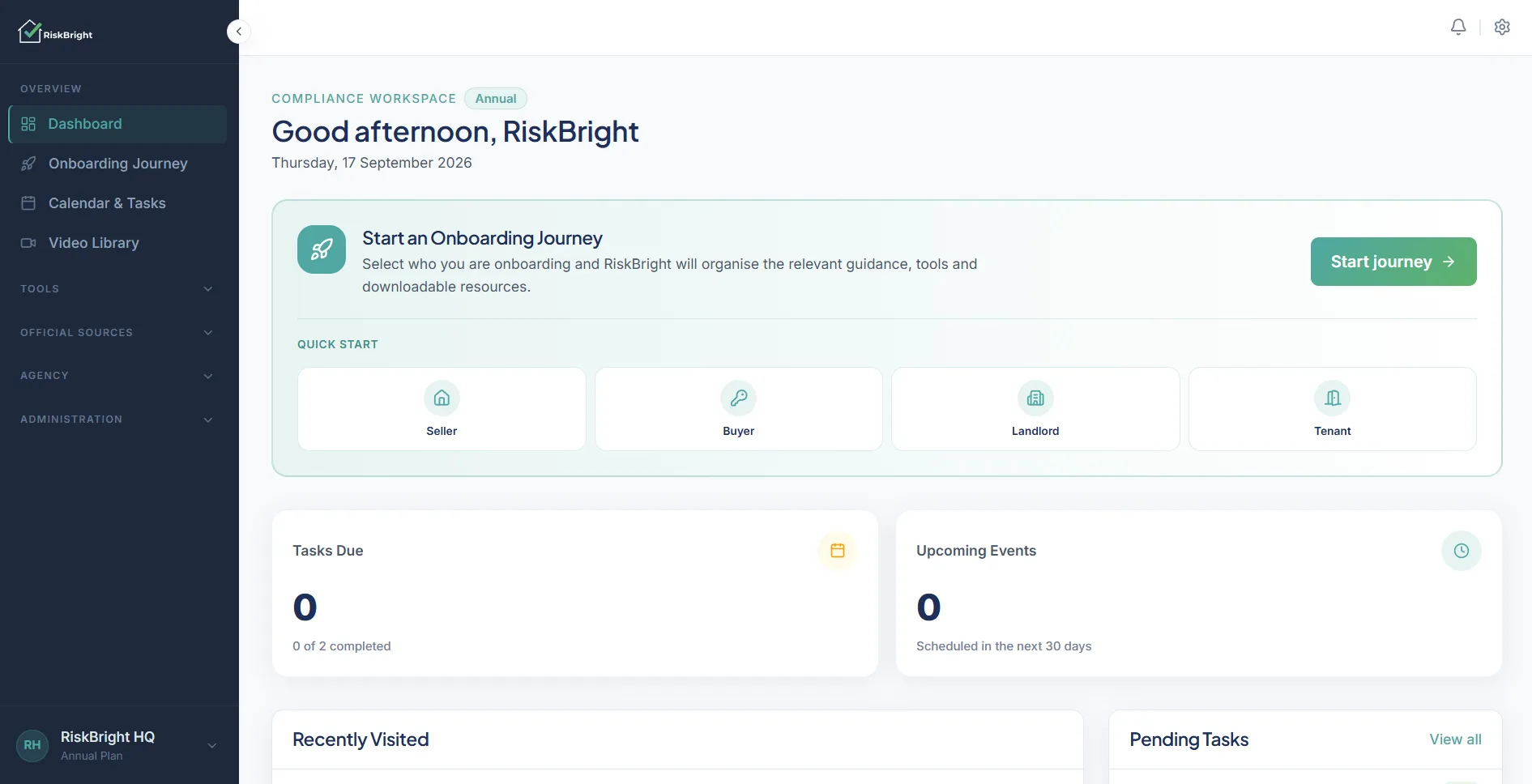Open Calendar & Tasks page

point(117,203)
